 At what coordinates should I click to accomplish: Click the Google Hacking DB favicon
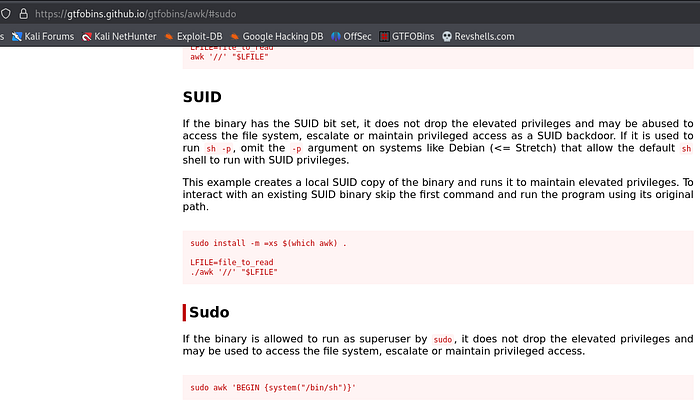point(235,37)
